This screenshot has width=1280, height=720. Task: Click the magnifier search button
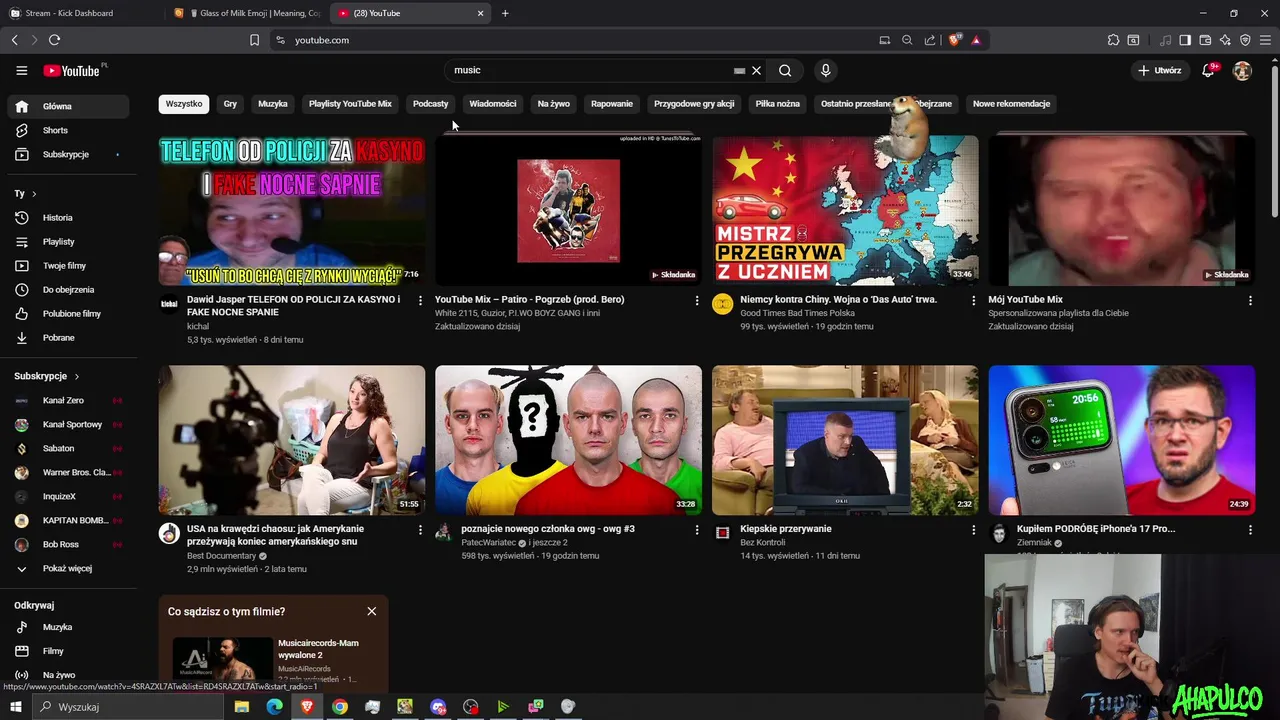(x=785, y=70)
